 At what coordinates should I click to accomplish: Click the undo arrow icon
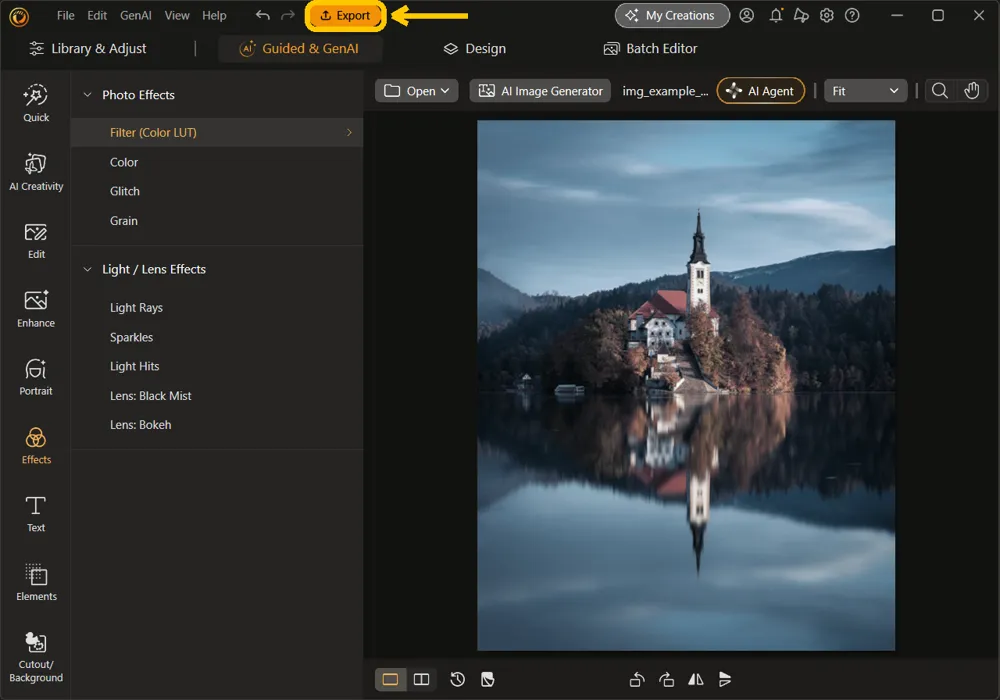[262, 15]
